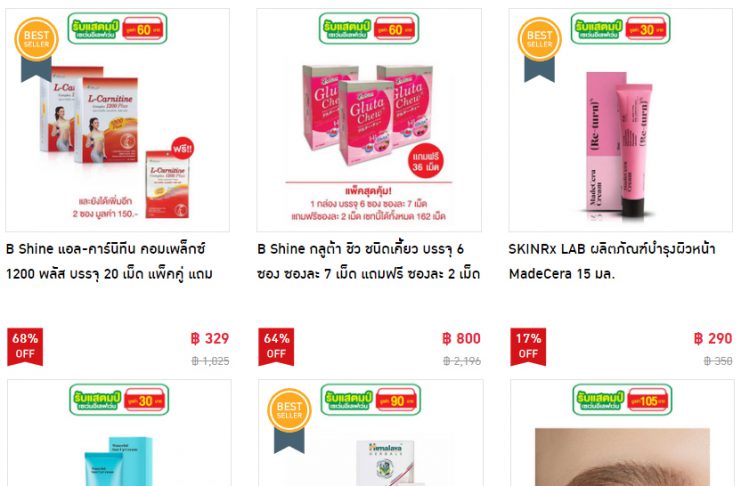Screen dimensions: 741x486
Task: Click the 90 stamp badge above the Himalaya product
Action: point(370,400)
